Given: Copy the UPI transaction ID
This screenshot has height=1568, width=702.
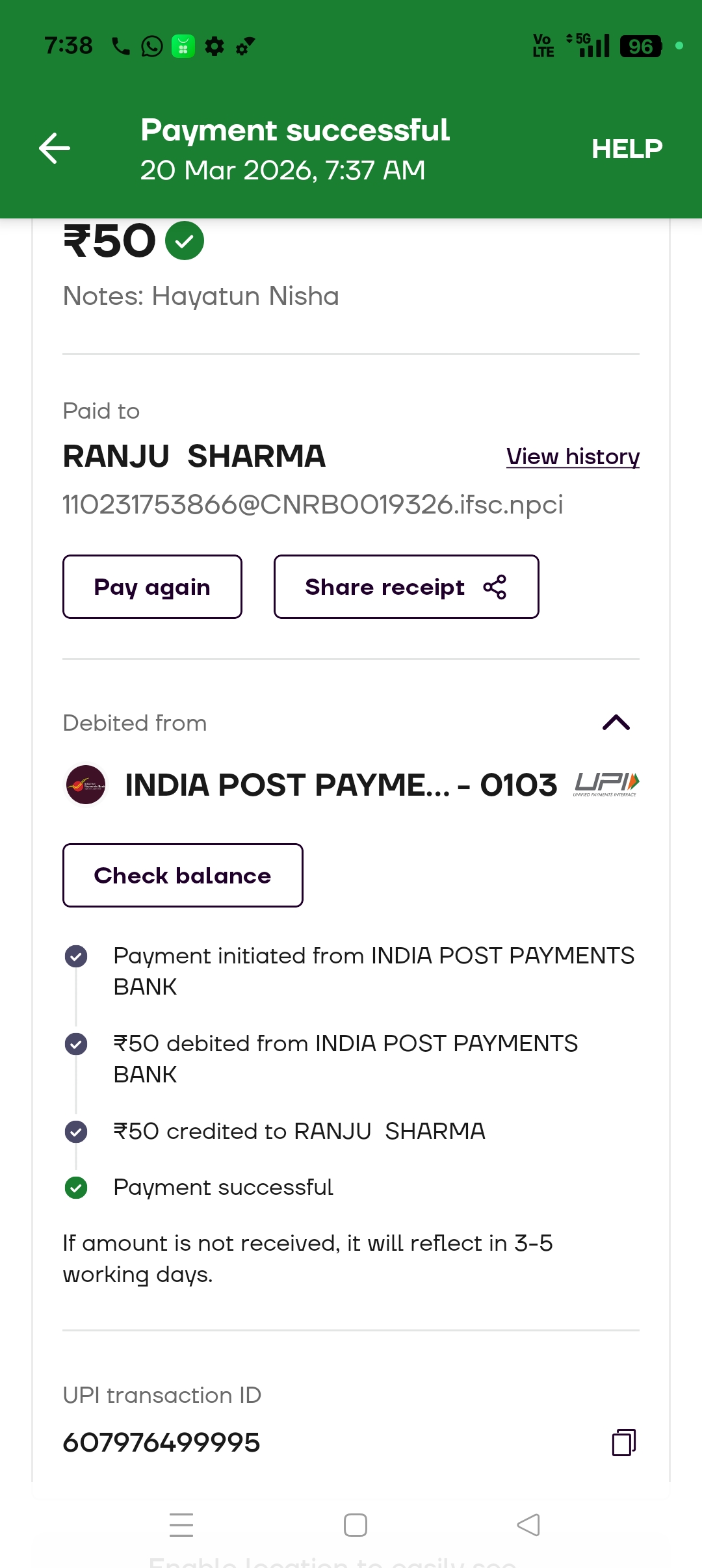Looking at the screenshot, I should click(x=623, y=1442).
